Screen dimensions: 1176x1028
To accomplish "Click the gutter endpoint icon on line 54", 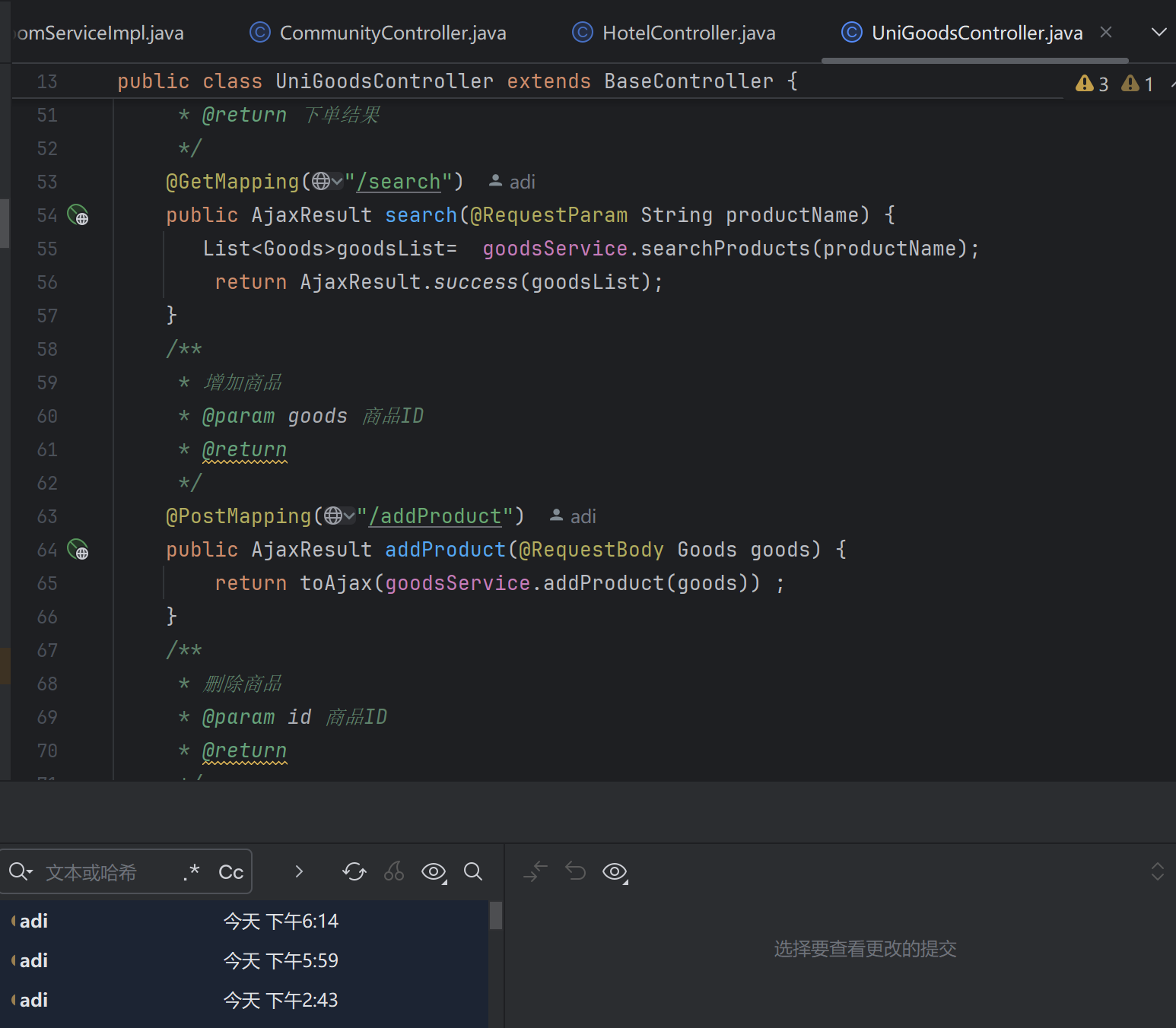I will pyautogui.click(x=78, y=215).
